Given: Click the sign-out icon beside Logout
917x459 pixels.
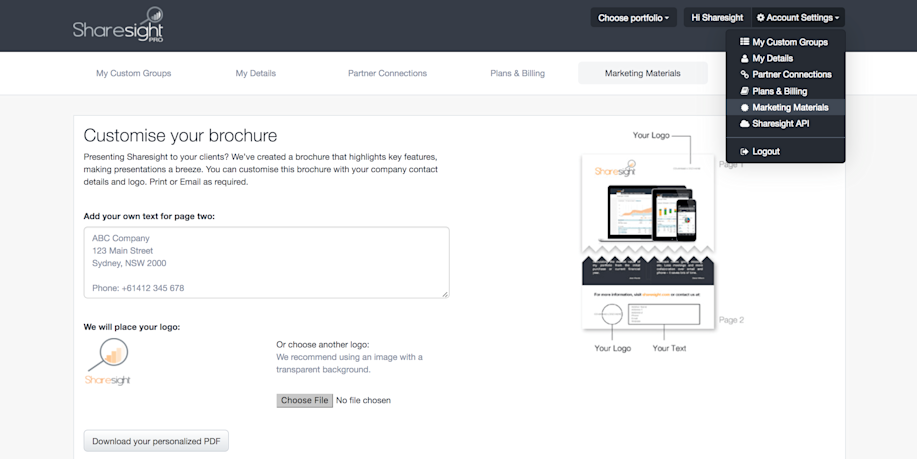Looking at the screenshot, I should click(x=744, y=151).
